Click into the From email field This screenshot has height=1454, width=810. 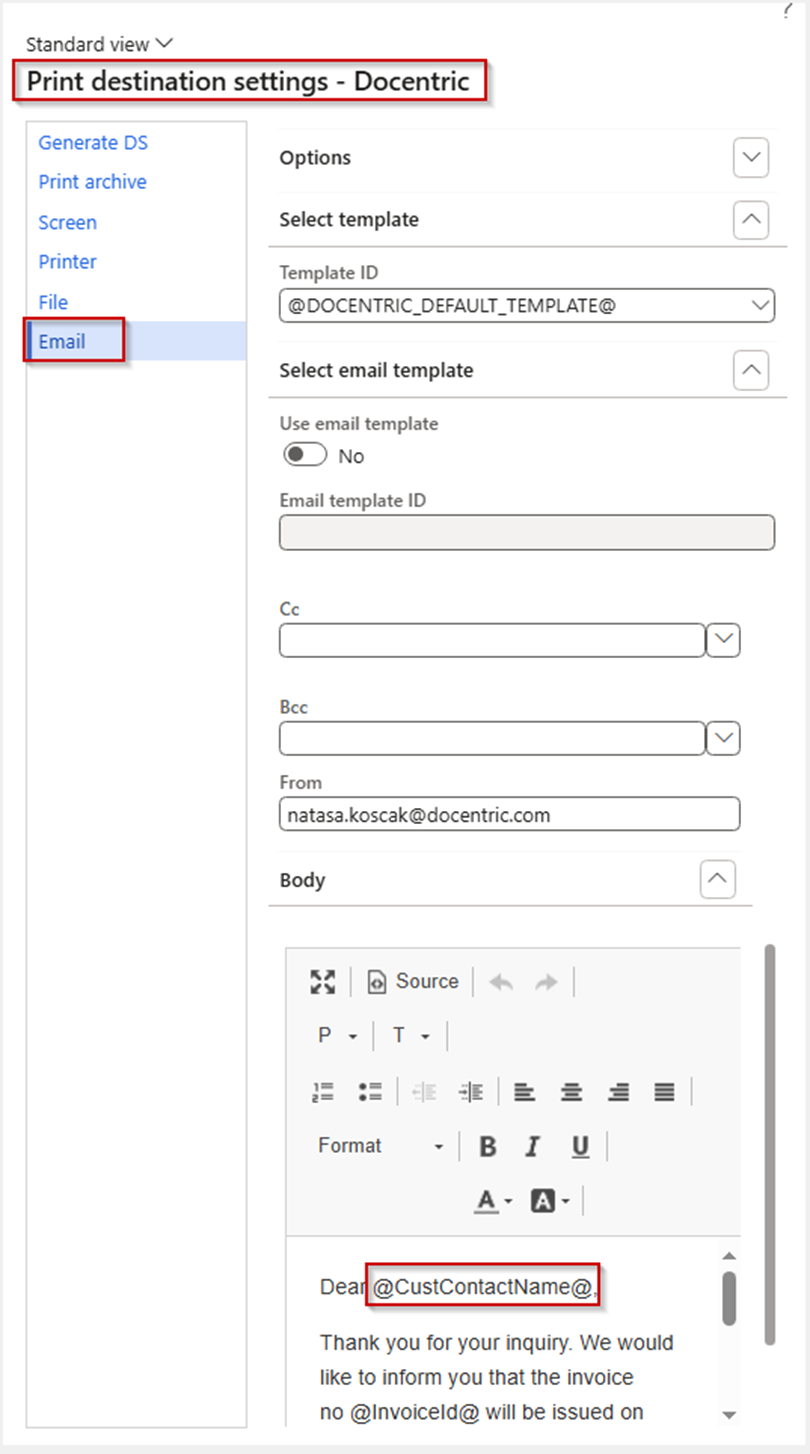pos(510,814)
